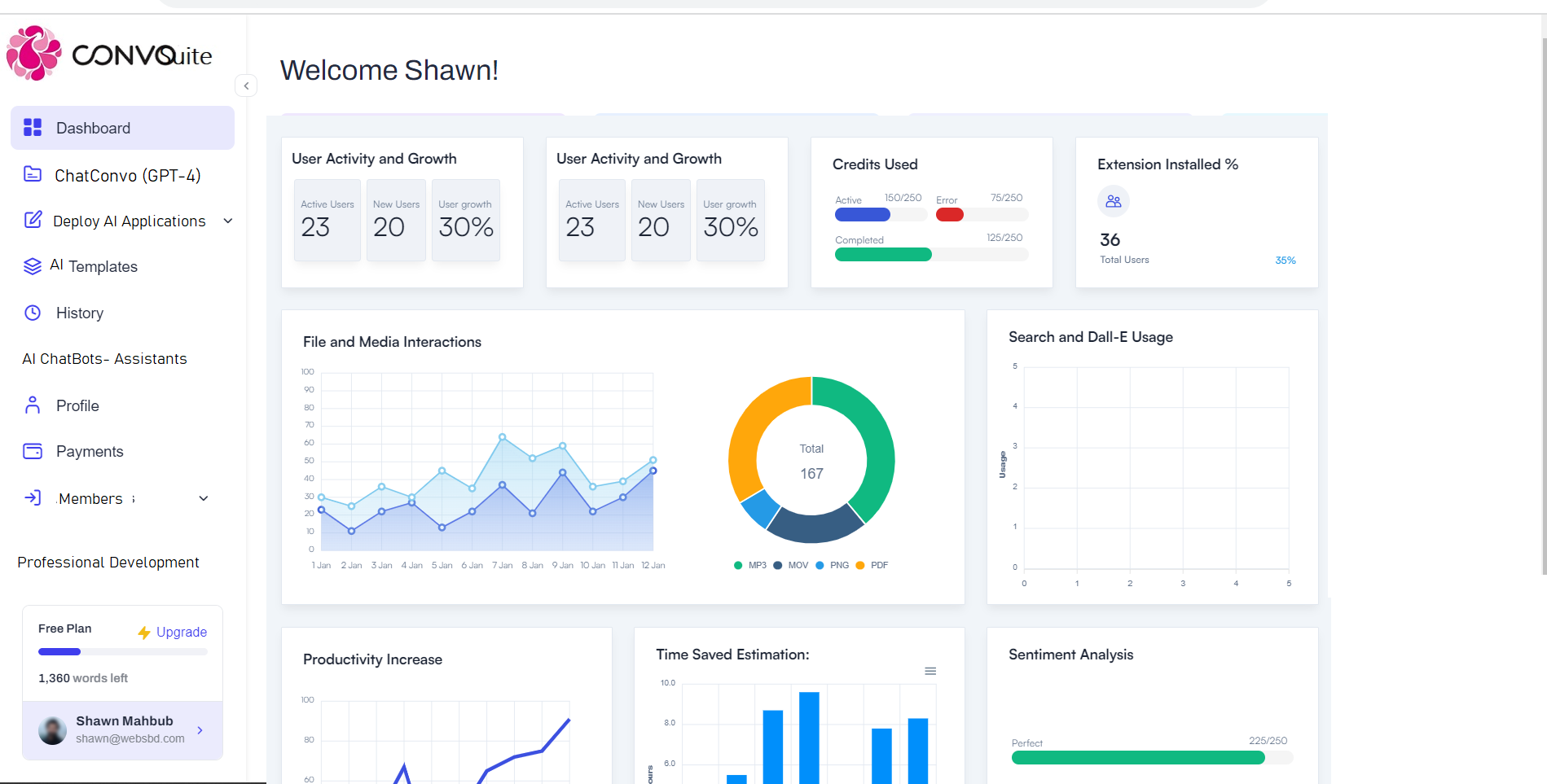Collapse the sidebar with the arrow button
The width and height of the screenshot is (1547, 784).
pos(246,85)
